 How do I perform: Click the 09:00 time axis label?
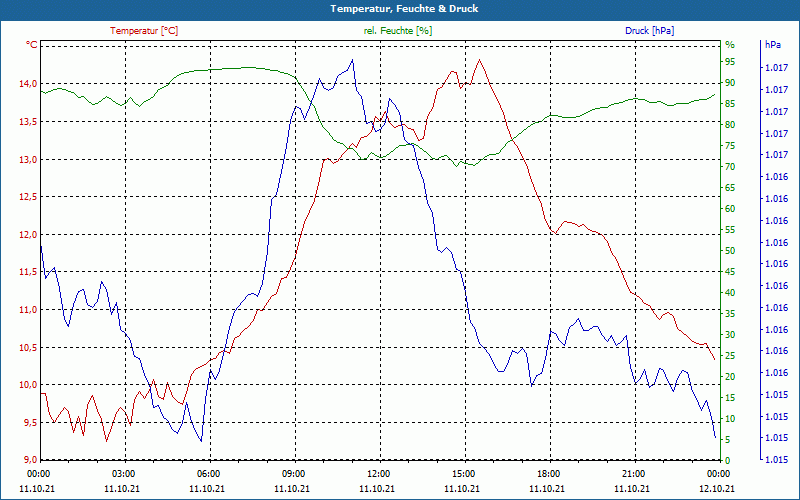coord(294,473)
